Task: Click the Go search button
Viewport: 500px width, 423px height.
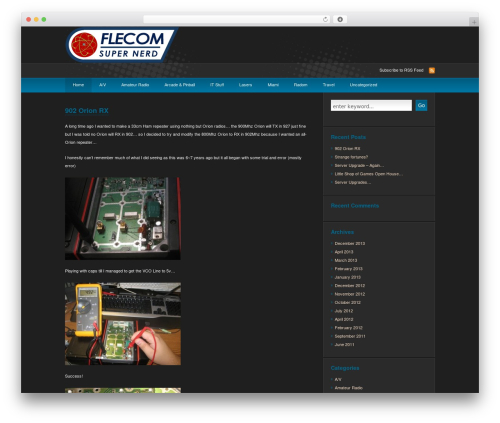Action: click(x=421, y=106)
